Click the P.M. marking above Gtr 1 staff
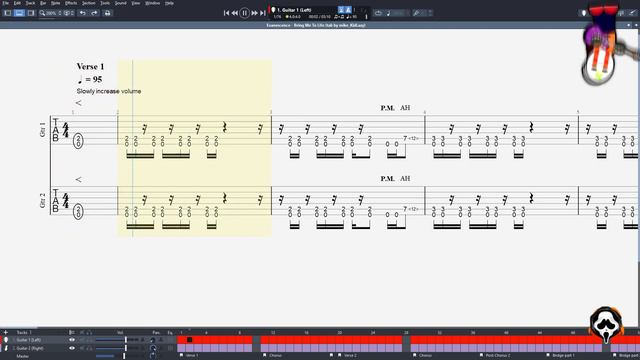Image resolution: width=640 pixels, height=360 pixels. (387, 108)
